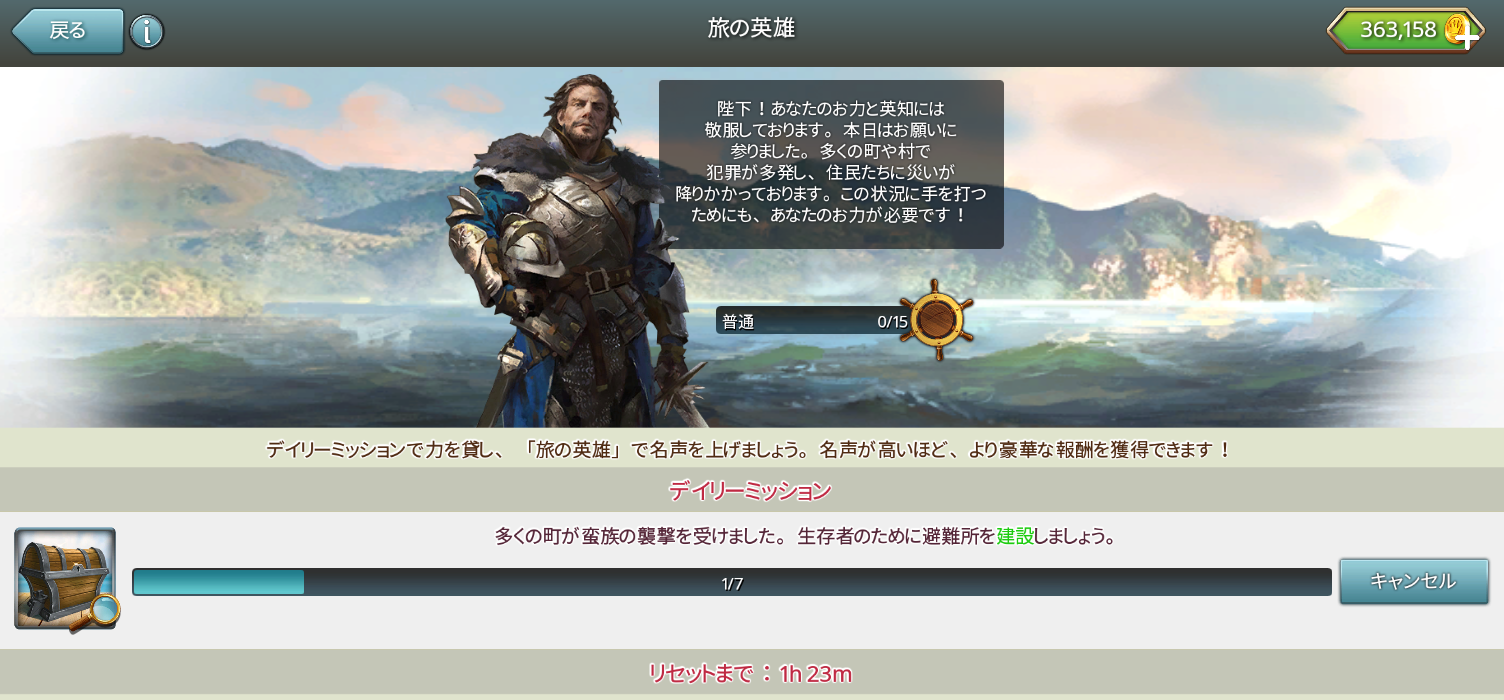1504x700 pixels.
Task: Click the mission description about 蛮族の襲撃
Action: tap(805, 536)
